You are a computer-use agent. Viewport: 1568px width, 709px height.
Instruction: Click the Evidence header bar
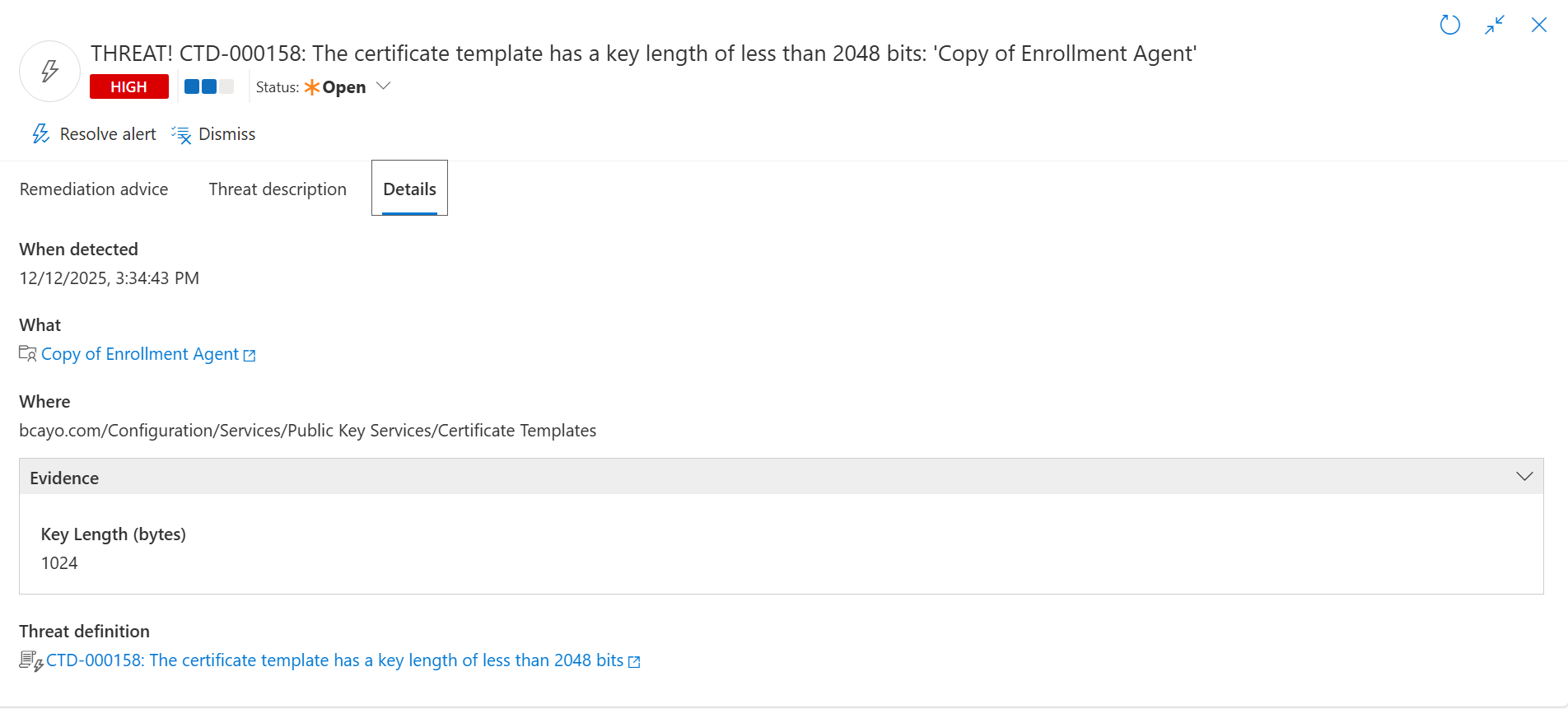(741, 478)
